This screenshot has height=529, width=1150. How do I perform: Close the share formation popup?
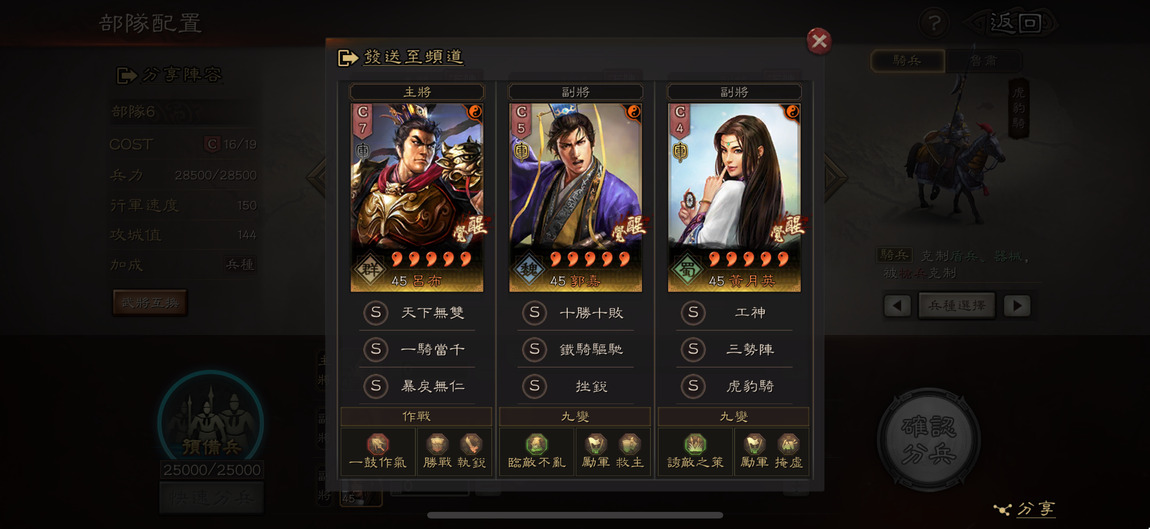[818, 42]
